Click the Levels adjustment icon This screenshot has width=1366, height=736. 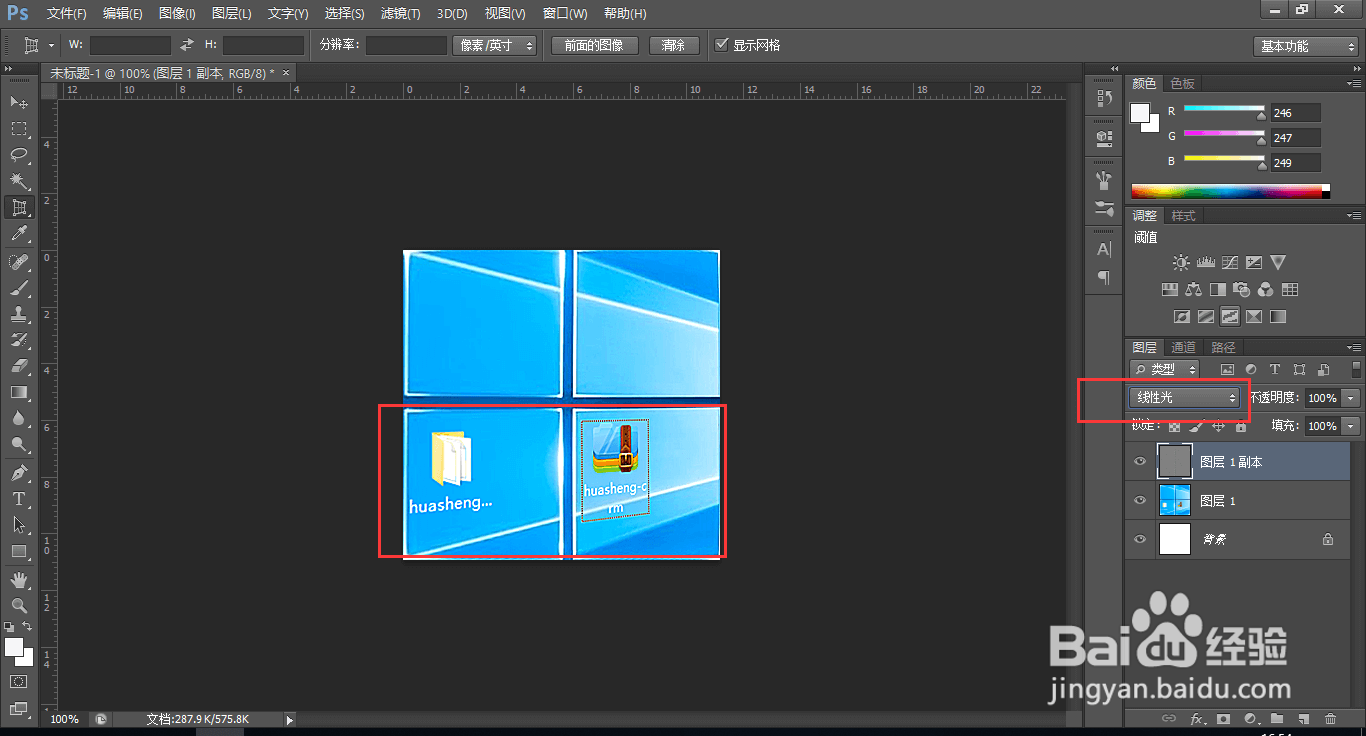point(1205,263)
